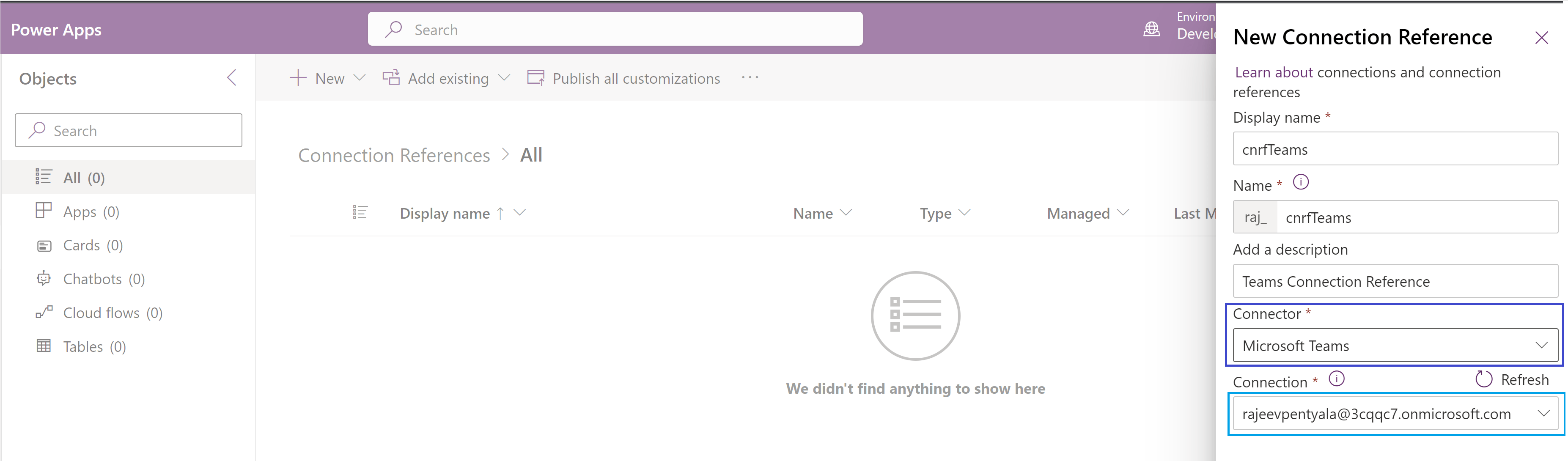The image size is (1568, 461).
Task: Collapse the Objects pane with the chevron
Action: coord(232,78)
